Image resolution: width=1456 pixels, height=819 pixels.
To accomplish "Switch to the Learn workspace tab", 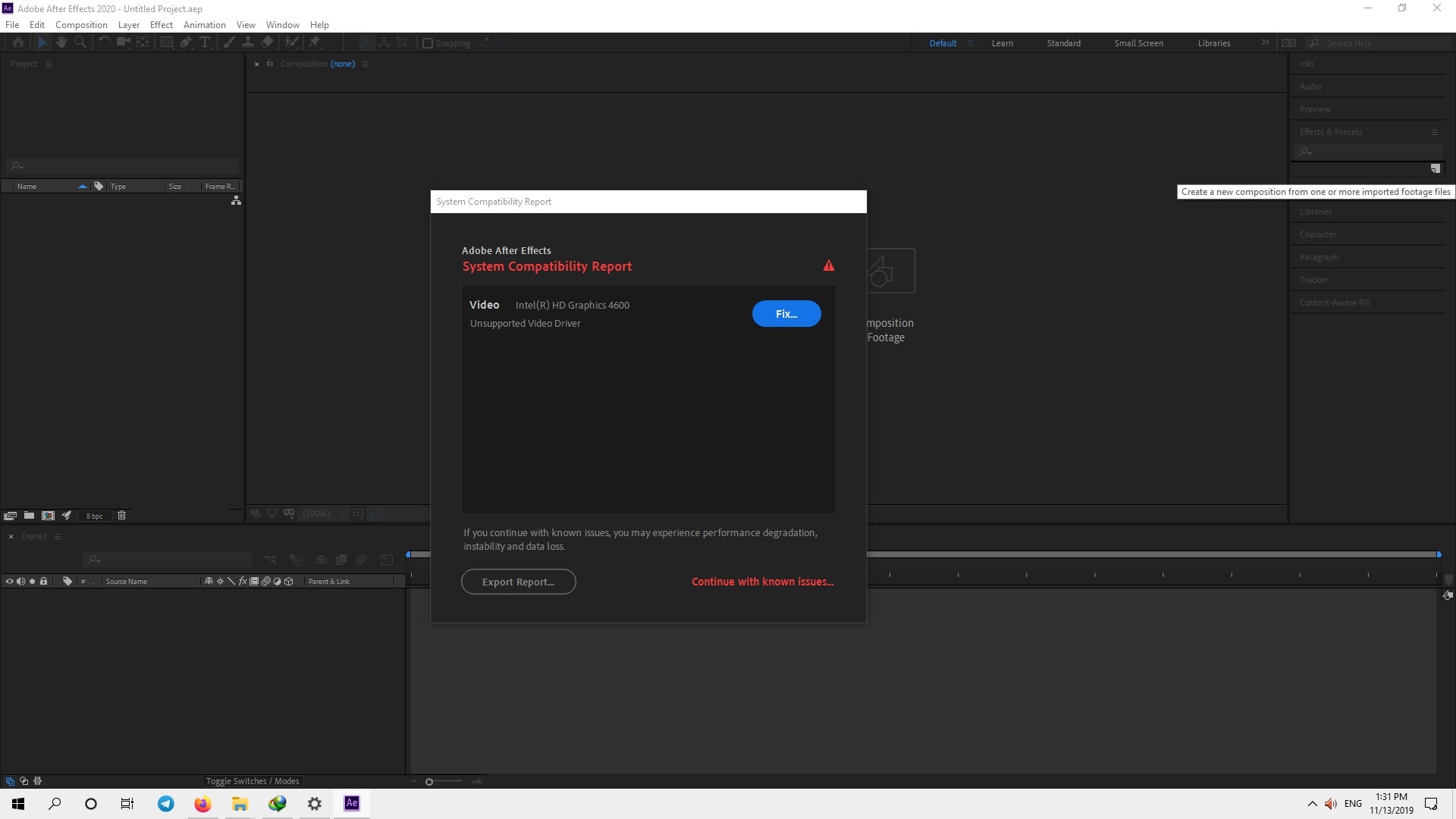I will click(1003, 43).
